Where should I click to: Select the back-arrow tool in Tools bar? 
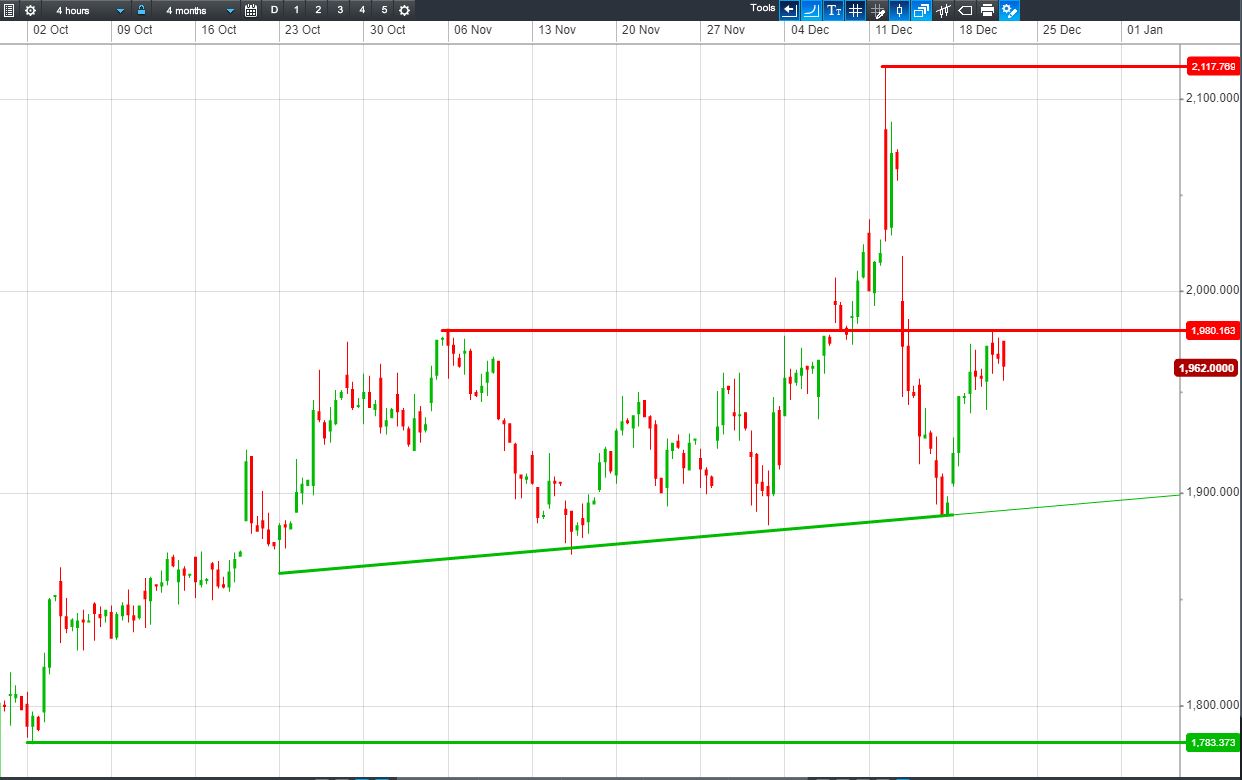pyautogui.click(x=789, y=10)
